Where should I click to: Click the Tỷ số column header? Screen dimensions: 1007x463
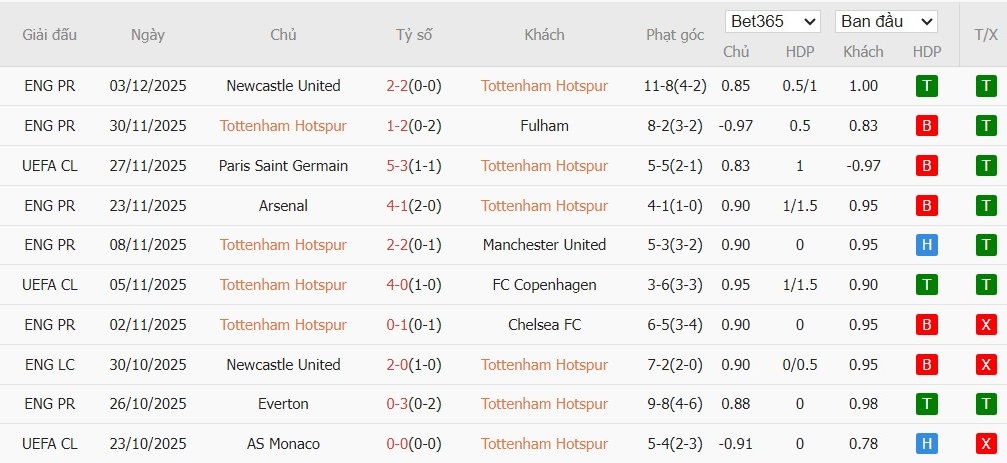[413, 35]
